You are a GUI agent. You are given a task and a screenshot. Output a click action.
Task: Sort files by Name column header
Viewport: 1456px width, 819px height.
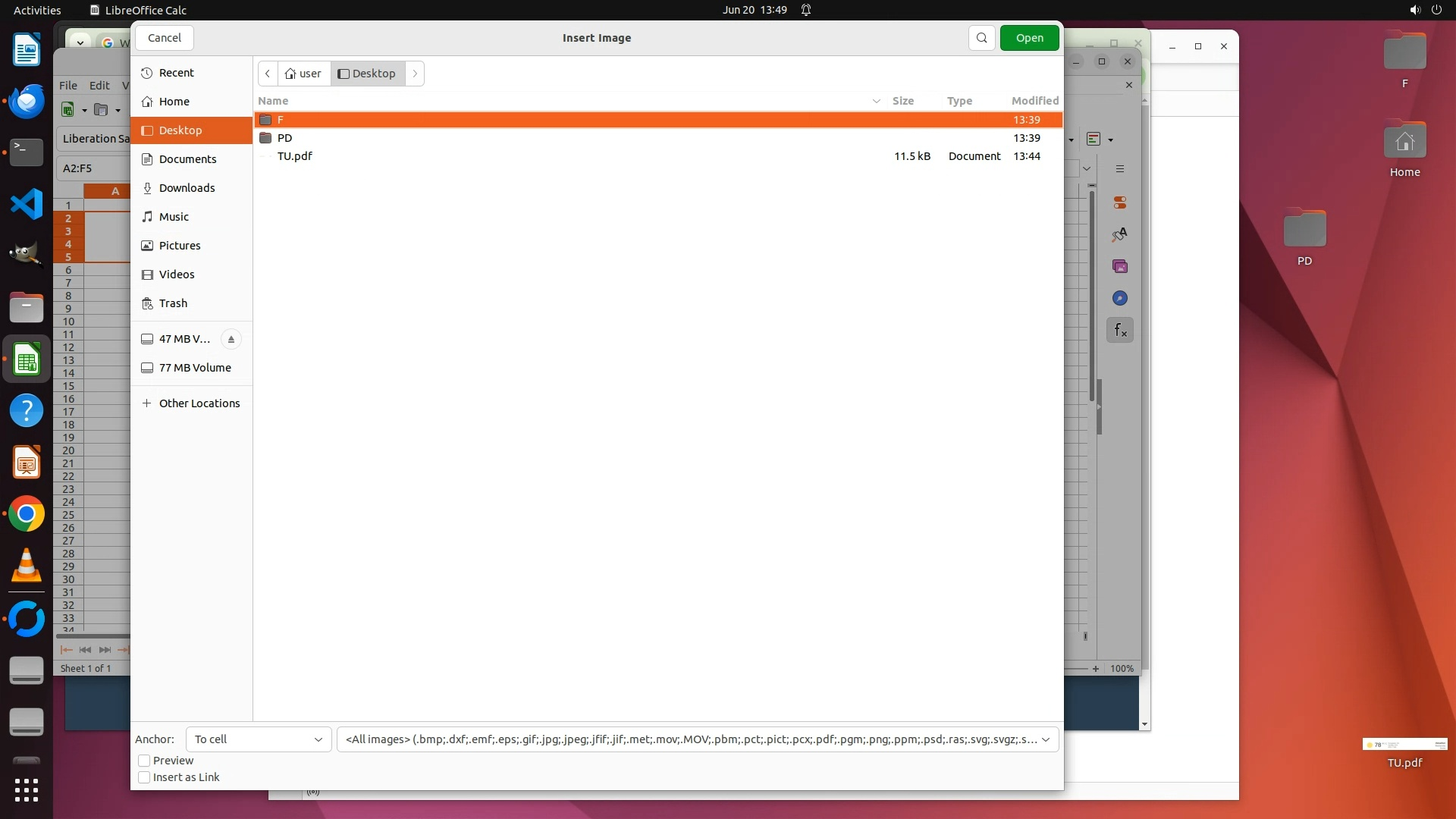tap(274, 101)
